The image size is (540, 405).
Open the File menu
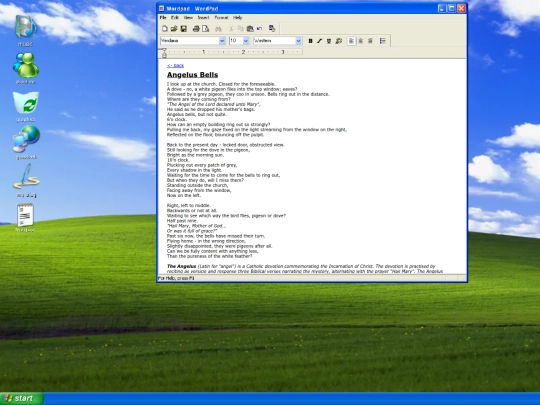tap(163, 18)
